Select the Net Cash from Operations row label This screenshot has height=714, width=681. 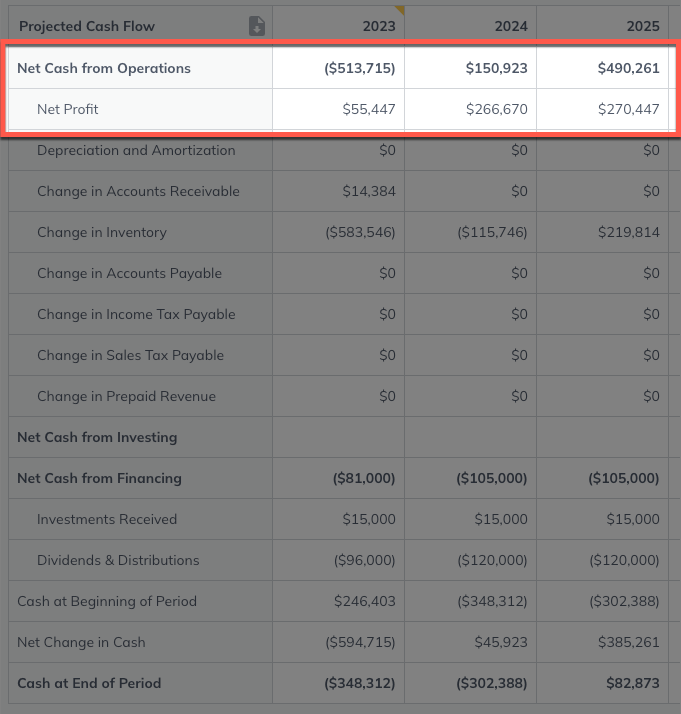pyautogui.click(x=104, y=68)
